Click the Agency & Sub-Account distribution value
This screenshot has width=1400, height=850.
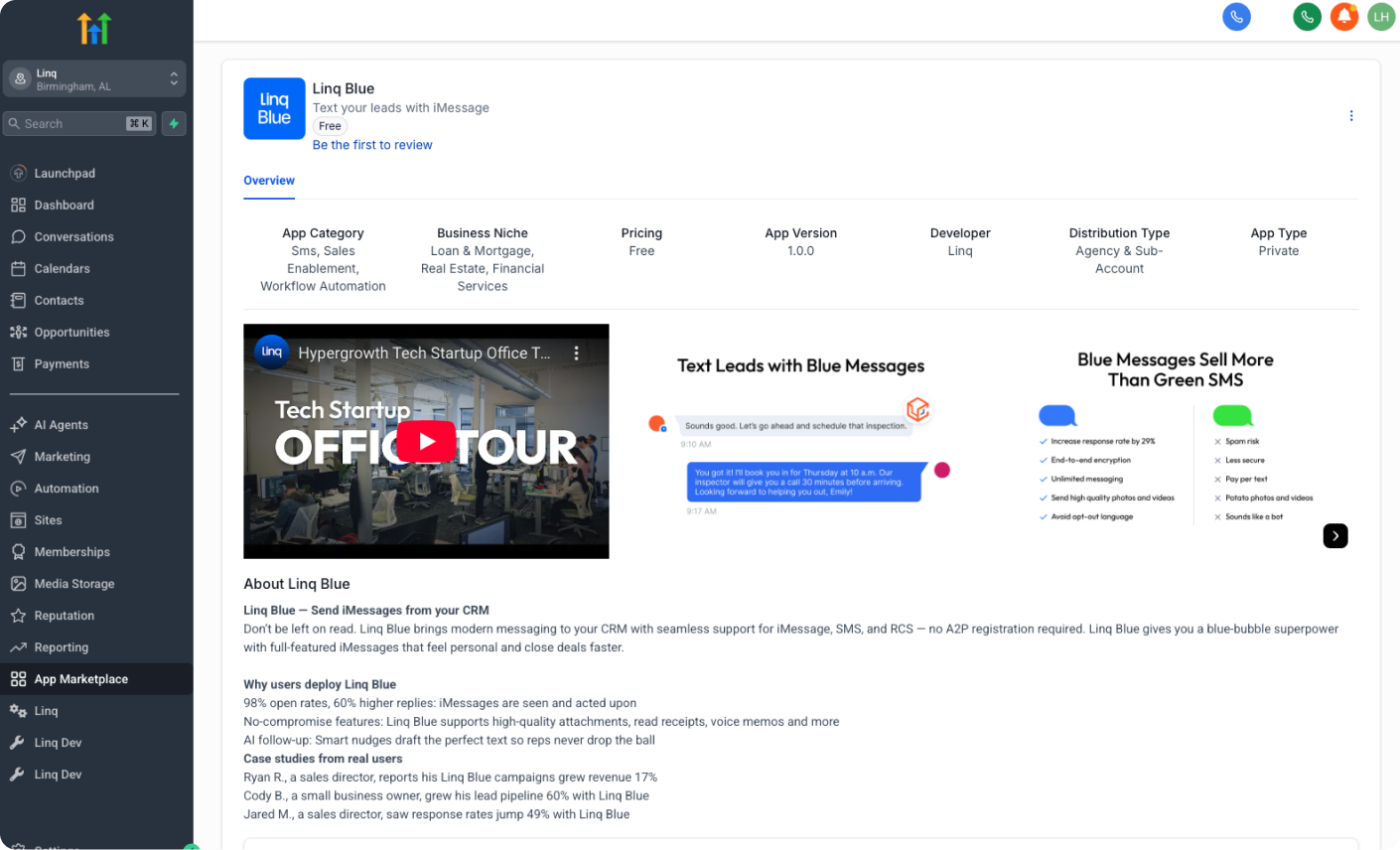coord(1119,260)
